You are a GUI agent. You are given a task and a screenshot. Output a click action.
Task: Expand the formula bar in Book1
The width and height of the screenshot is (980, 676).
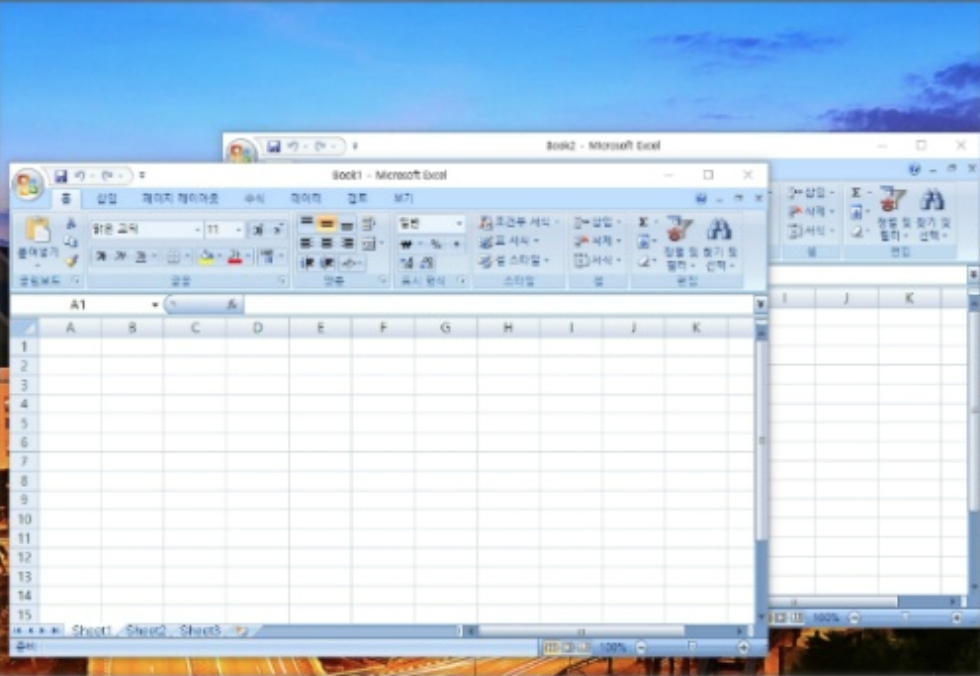[760, 304]
